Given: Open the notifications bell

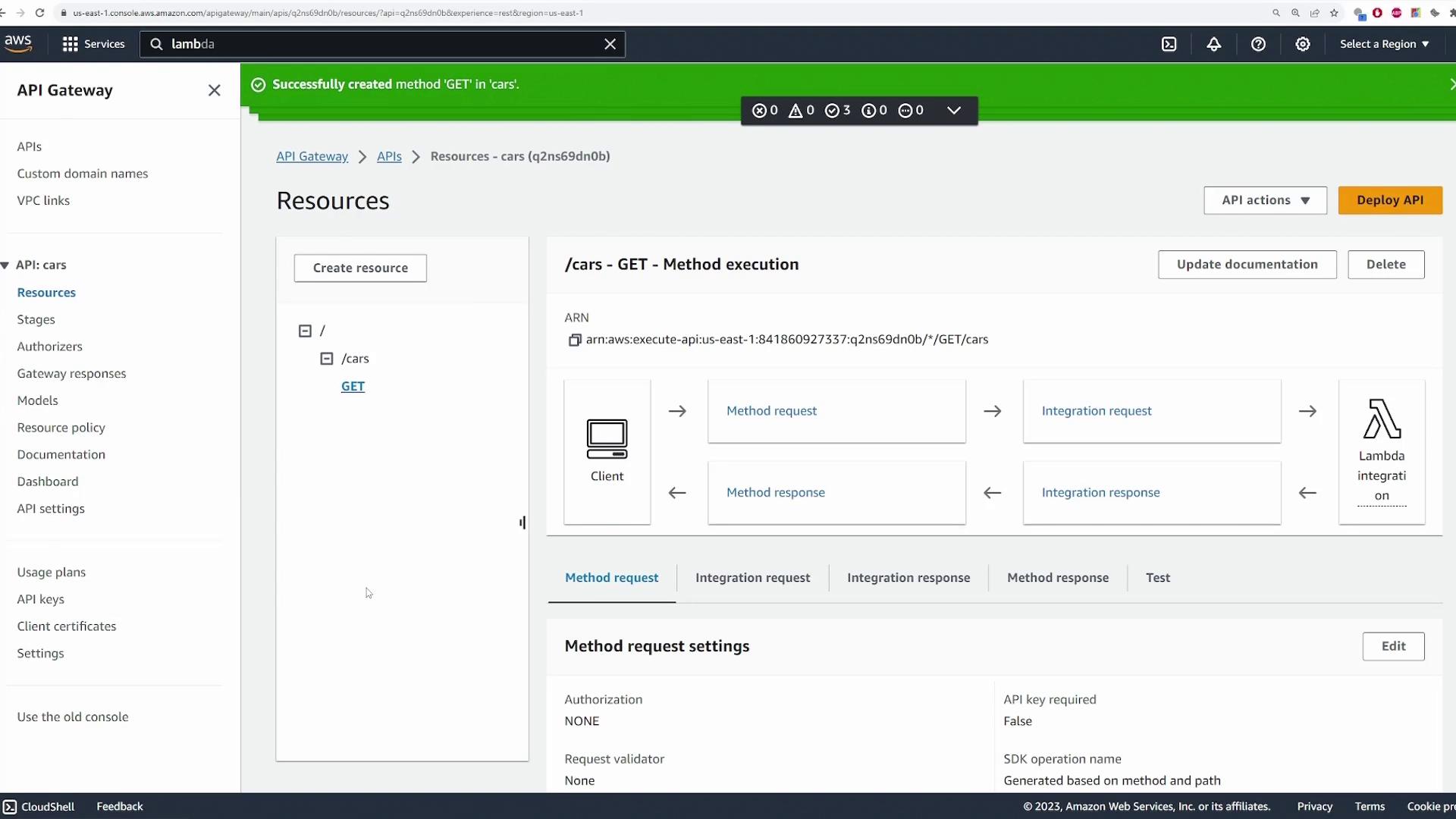Looking at the screenshot, I should [1213, 44].
